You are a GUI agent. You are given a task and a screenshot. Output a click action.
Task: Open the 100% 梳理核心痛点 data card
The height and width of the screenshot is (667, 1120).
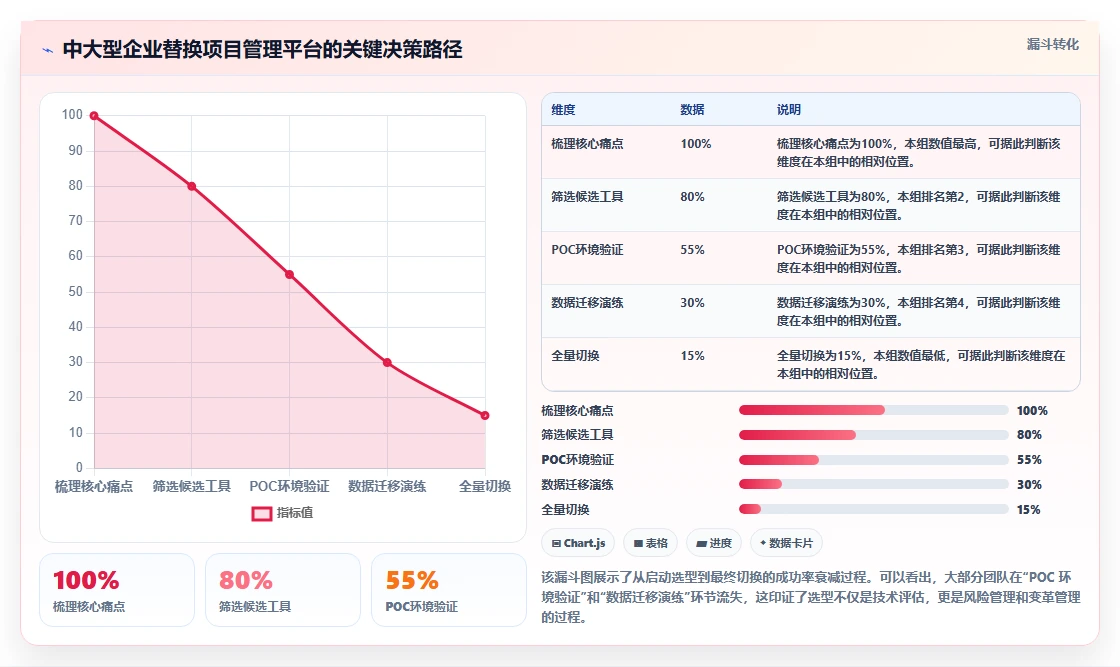point(117,591)
